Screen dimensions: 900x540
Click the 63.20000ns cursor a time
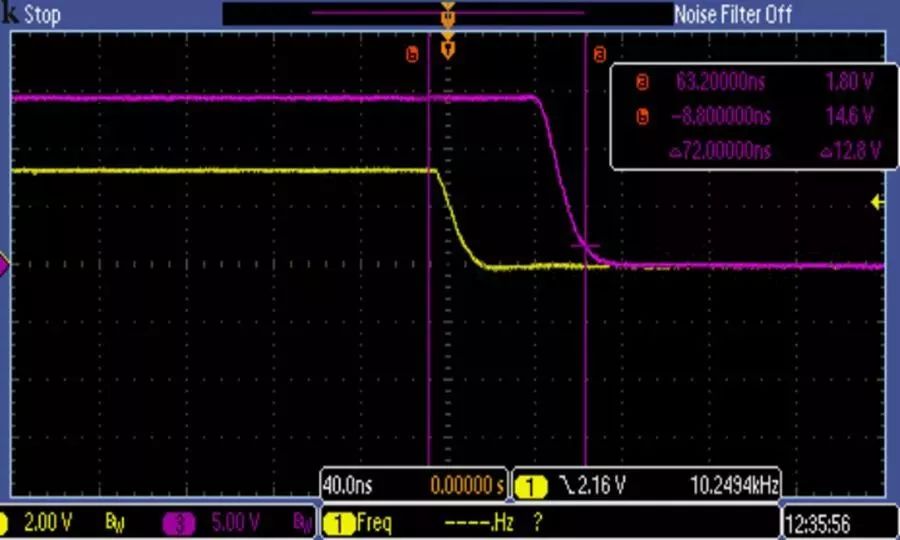point(720,81)
